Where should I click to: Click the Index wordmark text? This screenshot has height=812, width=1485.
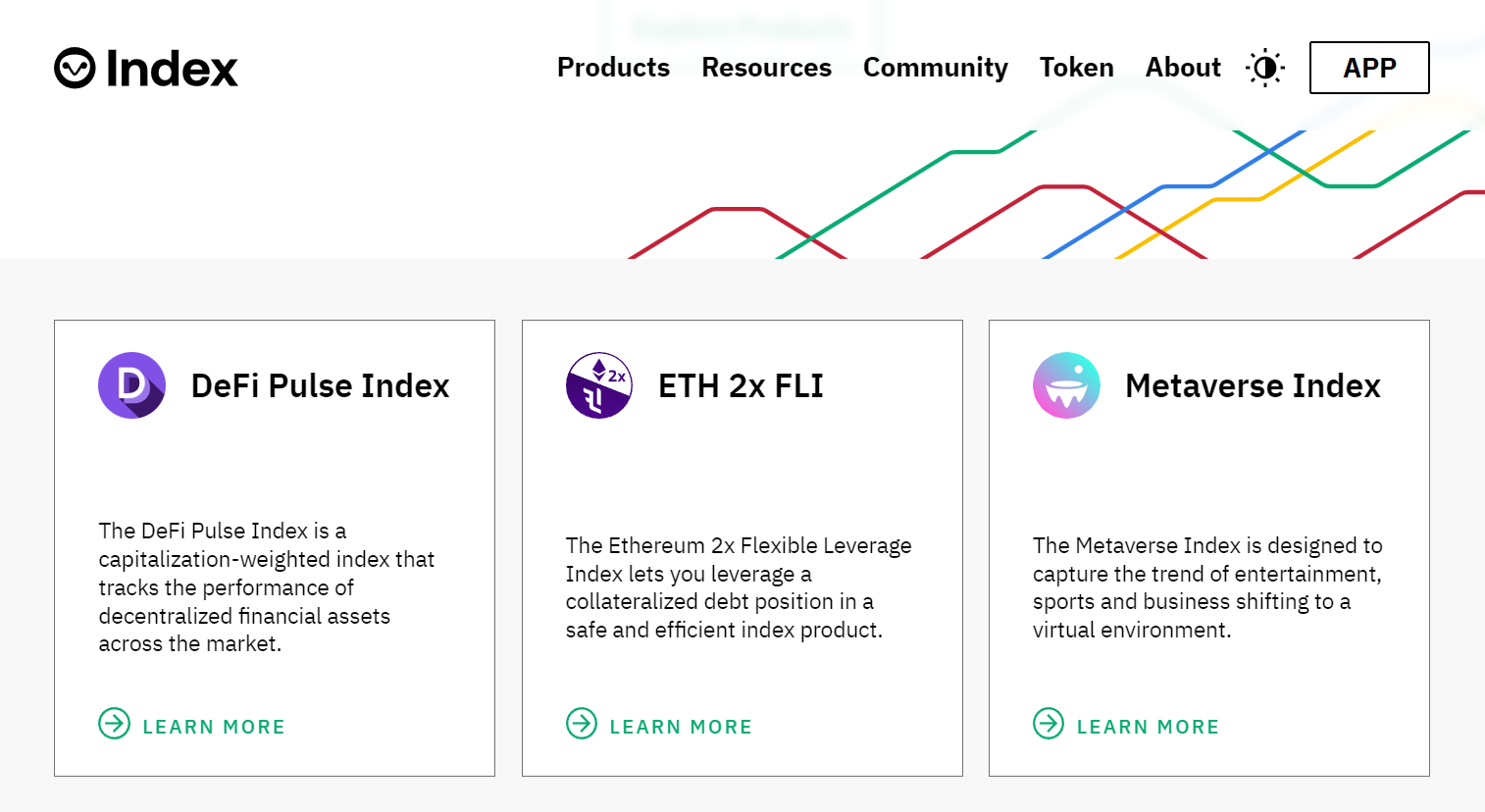pos(172,69)
